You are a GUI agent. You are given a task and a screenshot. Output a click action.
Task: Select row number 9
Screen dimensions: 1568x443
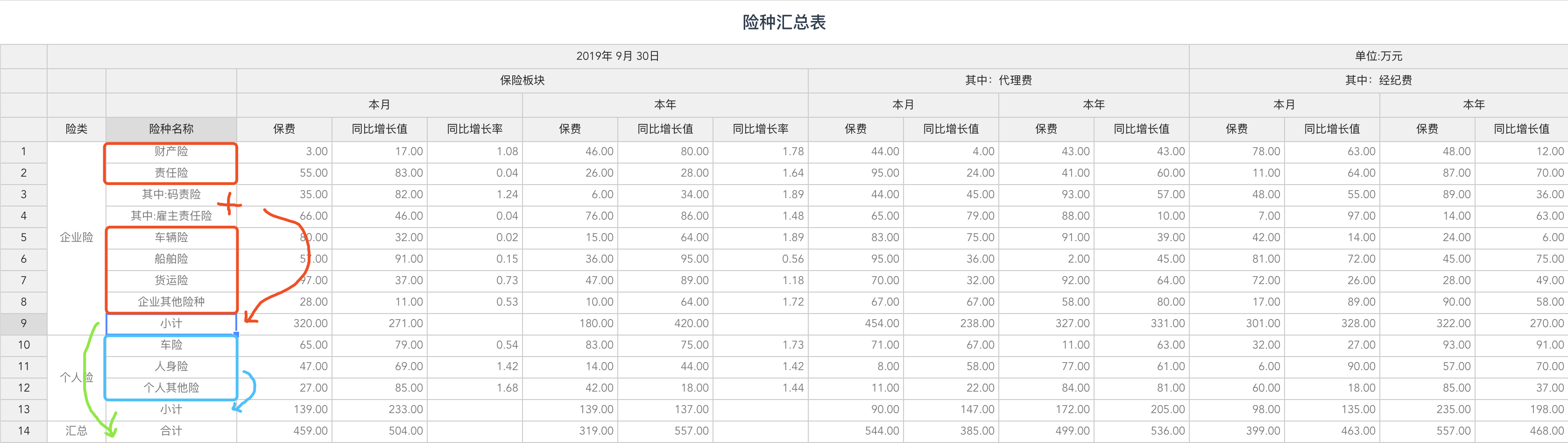pyautogui.click(x=24, y=323)
